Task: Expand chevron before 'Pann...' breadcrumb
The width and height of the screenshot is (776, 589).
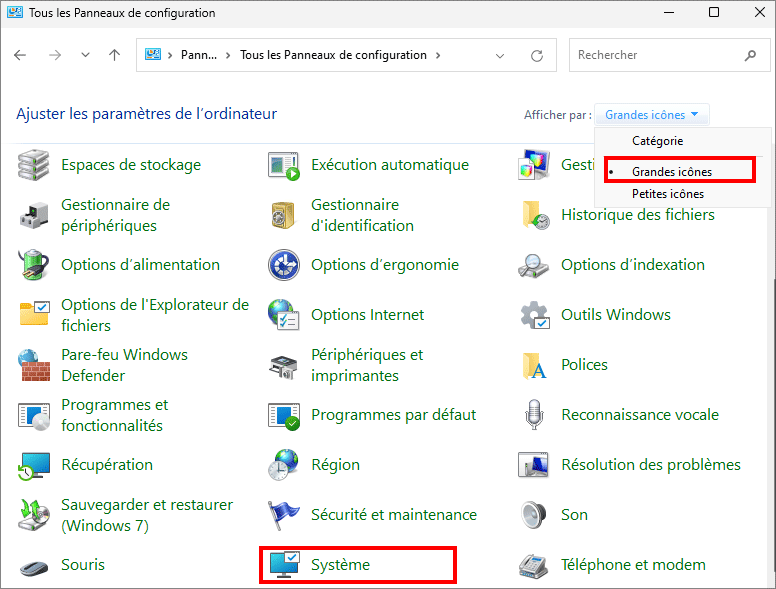Action: tap(170, 55)
